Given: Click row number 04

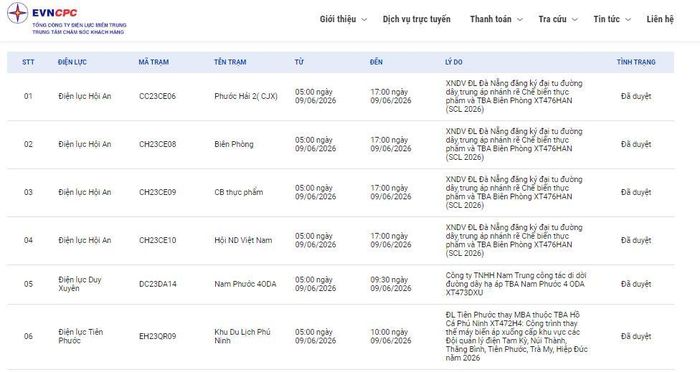Looking at the screenshot, I should click(28, 240).
